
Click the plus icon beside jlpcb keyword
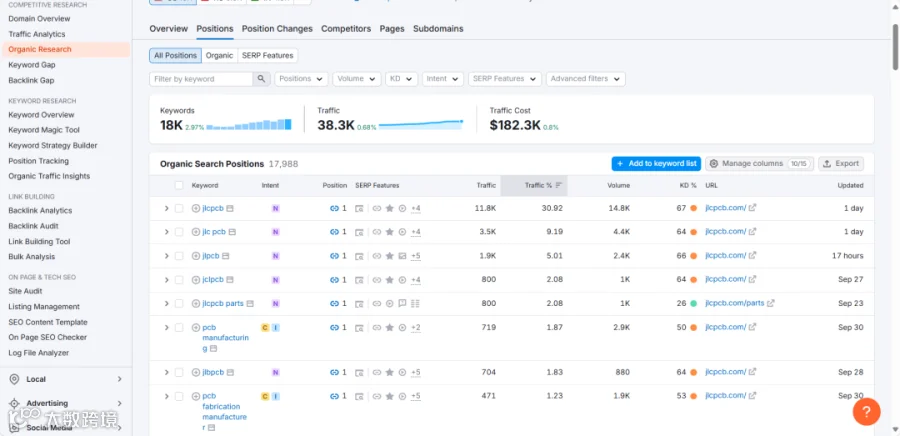(196, 256)
